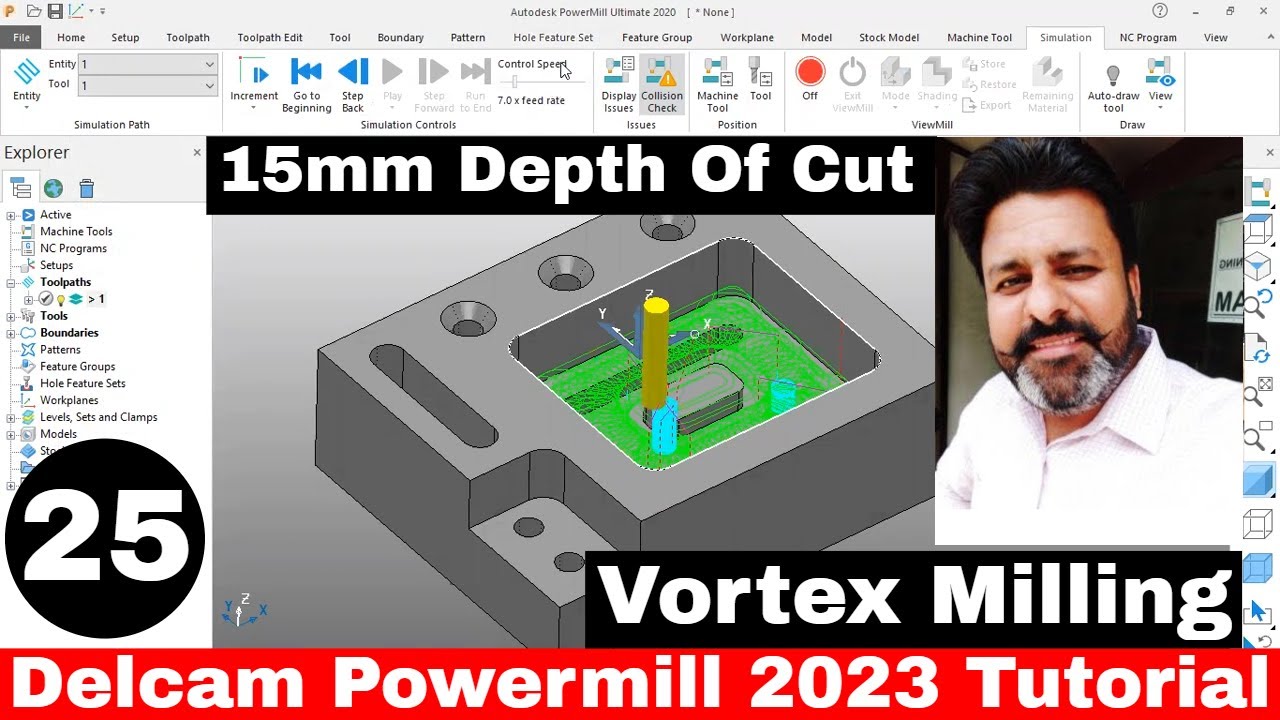Click the zoom-with-rotate magnifier icon
1280x720 pixels.
click(x=1256, y=305)
